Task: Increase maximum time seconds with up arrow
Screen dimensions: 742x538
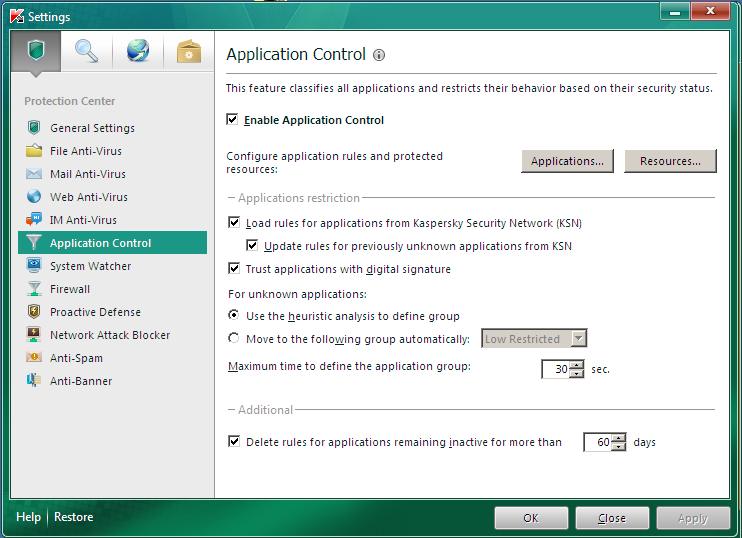Action: (577, 364)
